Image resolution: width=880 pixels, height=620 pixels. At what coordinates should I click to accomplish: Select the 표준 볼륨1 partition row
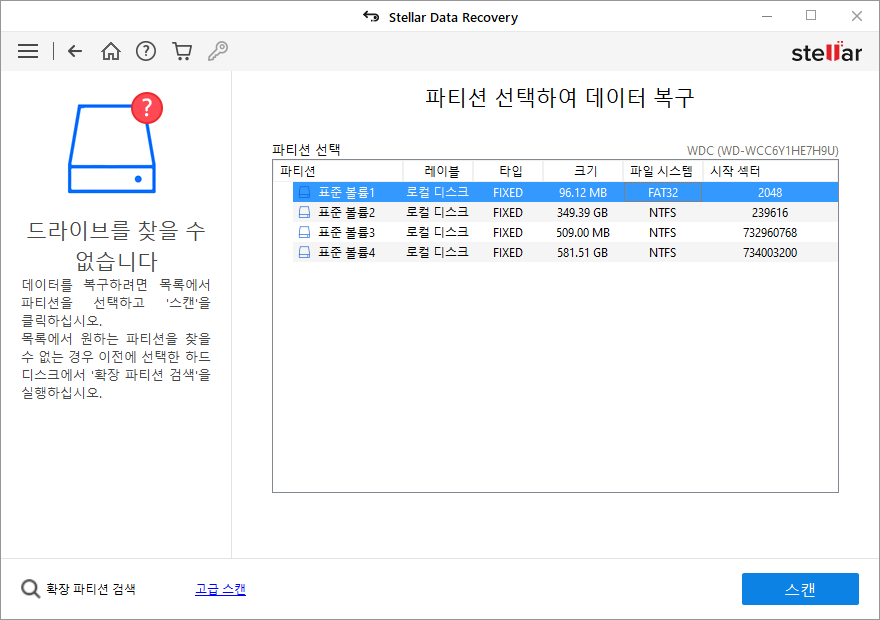[565, 192]
